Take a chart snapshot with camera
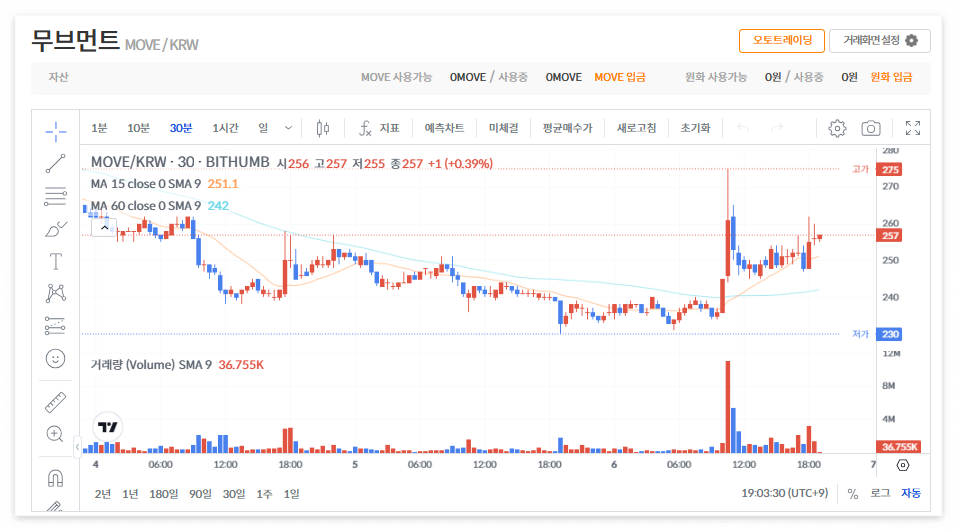The width and height of the screenshot is (957, 531). [x=871, y=128]
